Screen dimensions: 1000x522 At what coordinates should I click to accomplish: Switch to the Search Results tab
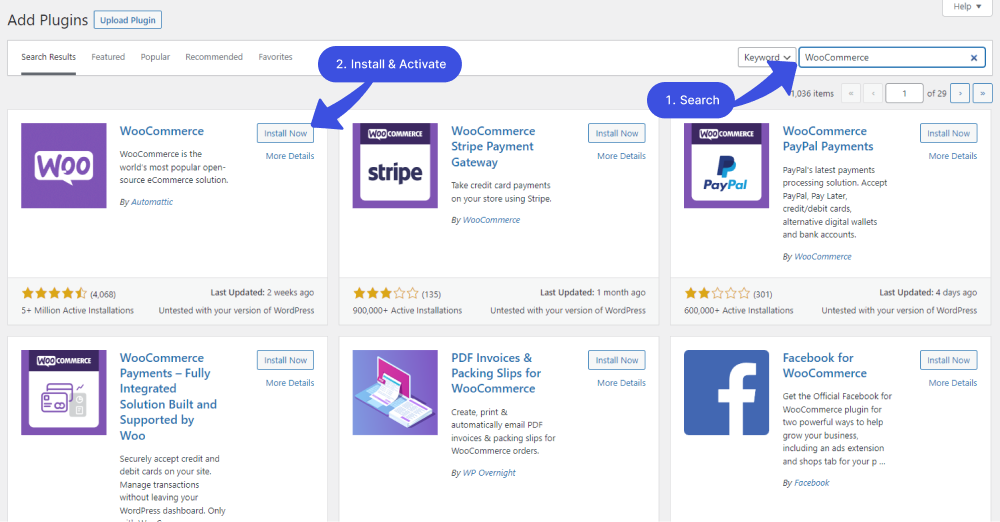tap(48, 57)
